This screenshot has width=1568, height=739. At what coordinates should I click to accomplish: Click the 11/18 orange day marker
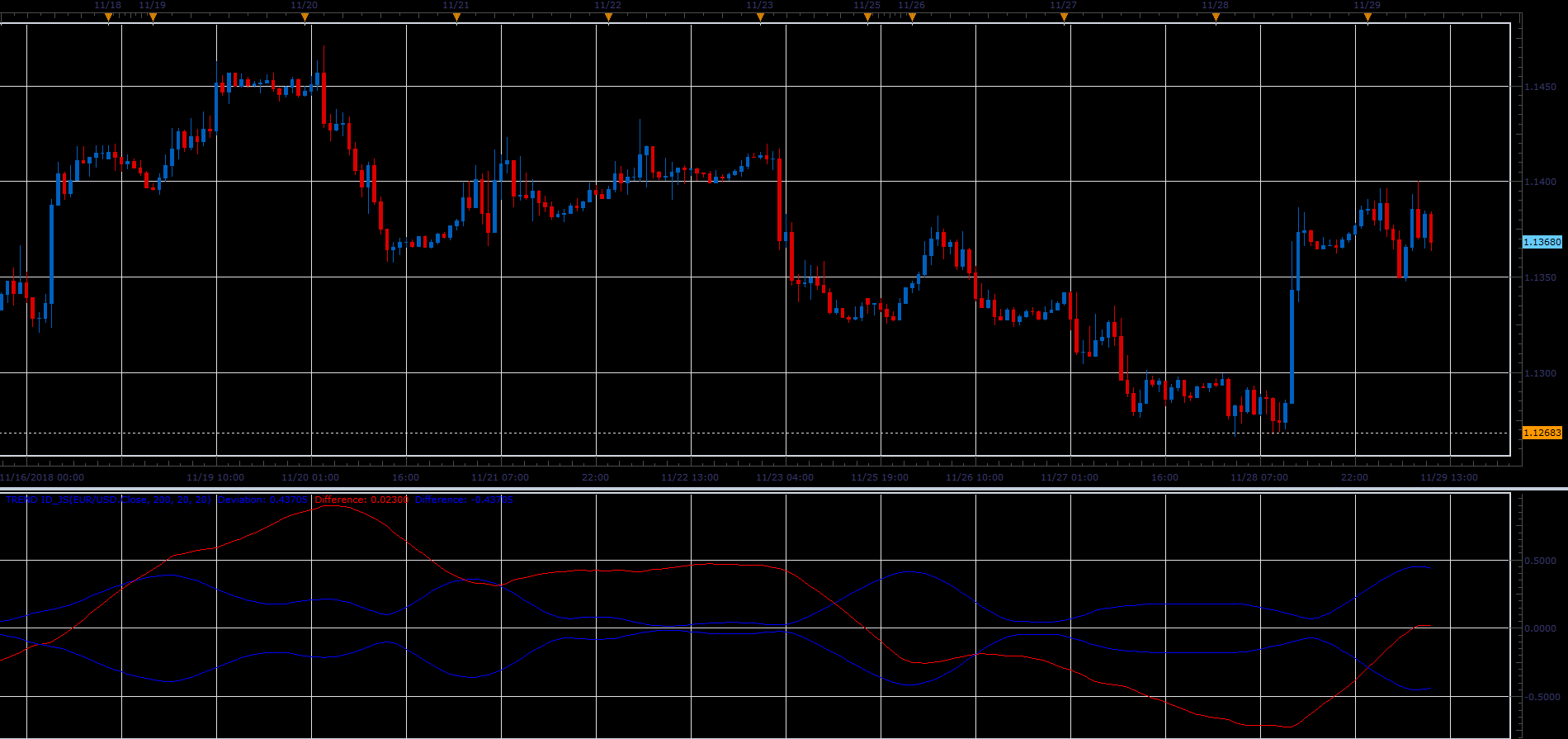point(108,17)
